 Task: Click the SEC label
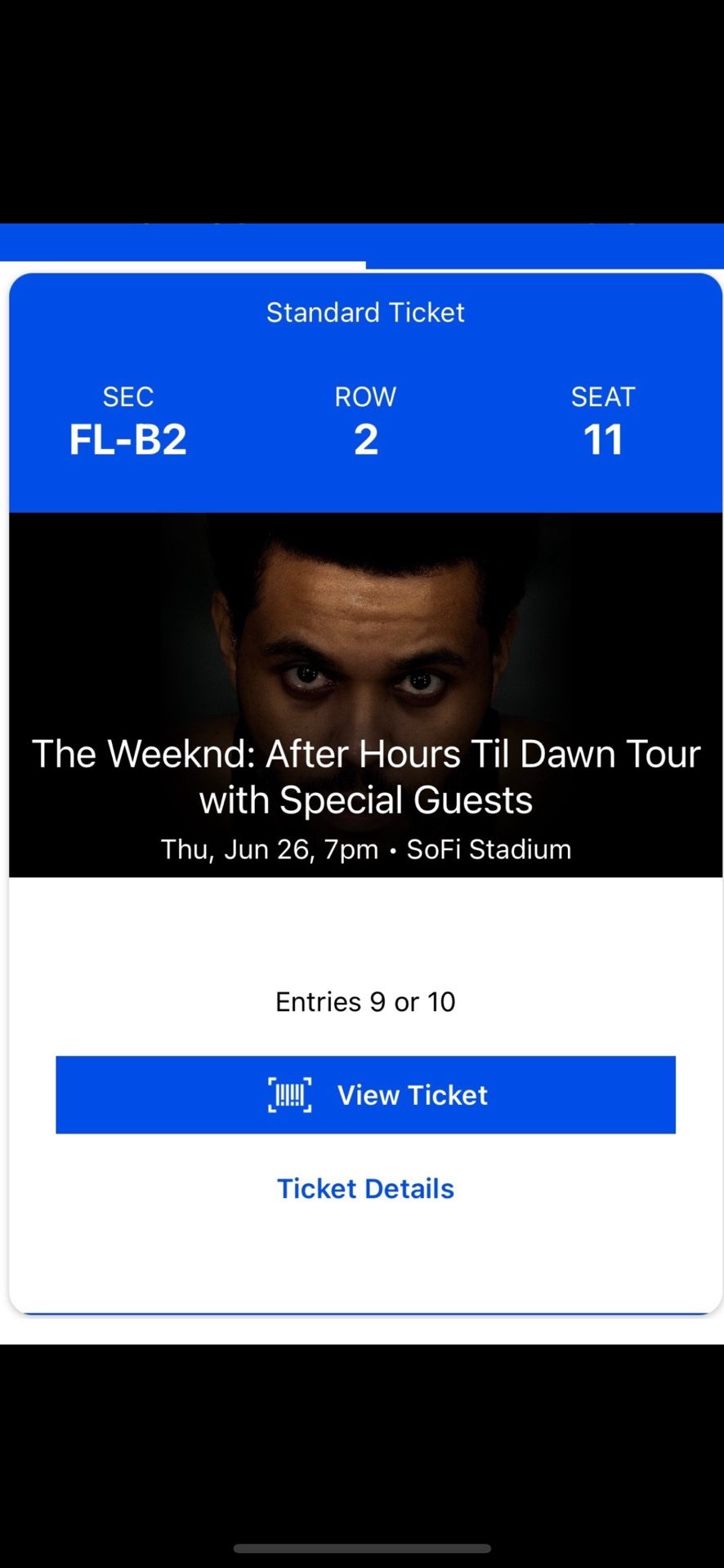click(x=128, y=397)
